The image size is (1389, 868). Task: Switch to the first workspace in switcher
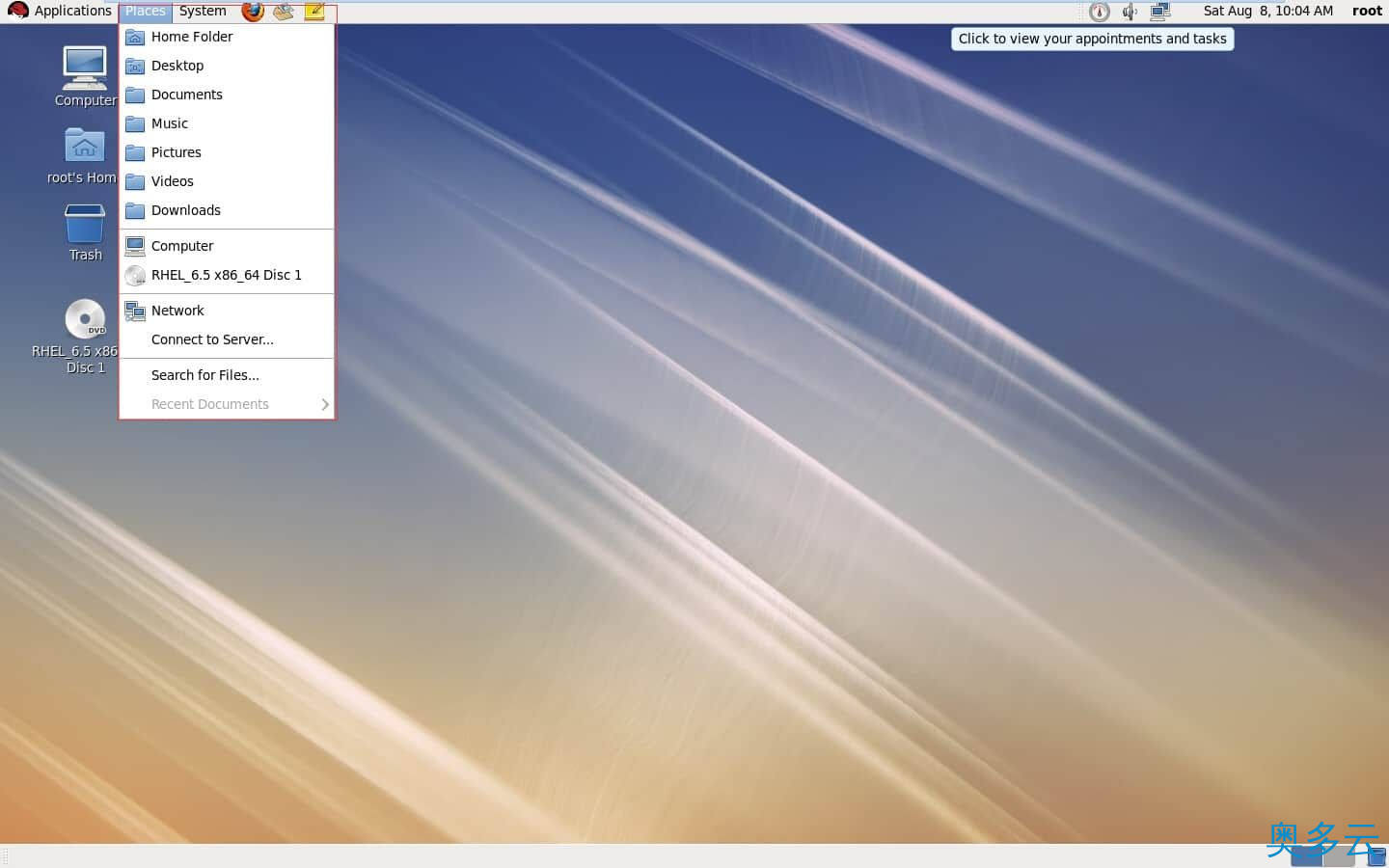coord(1307,856)
